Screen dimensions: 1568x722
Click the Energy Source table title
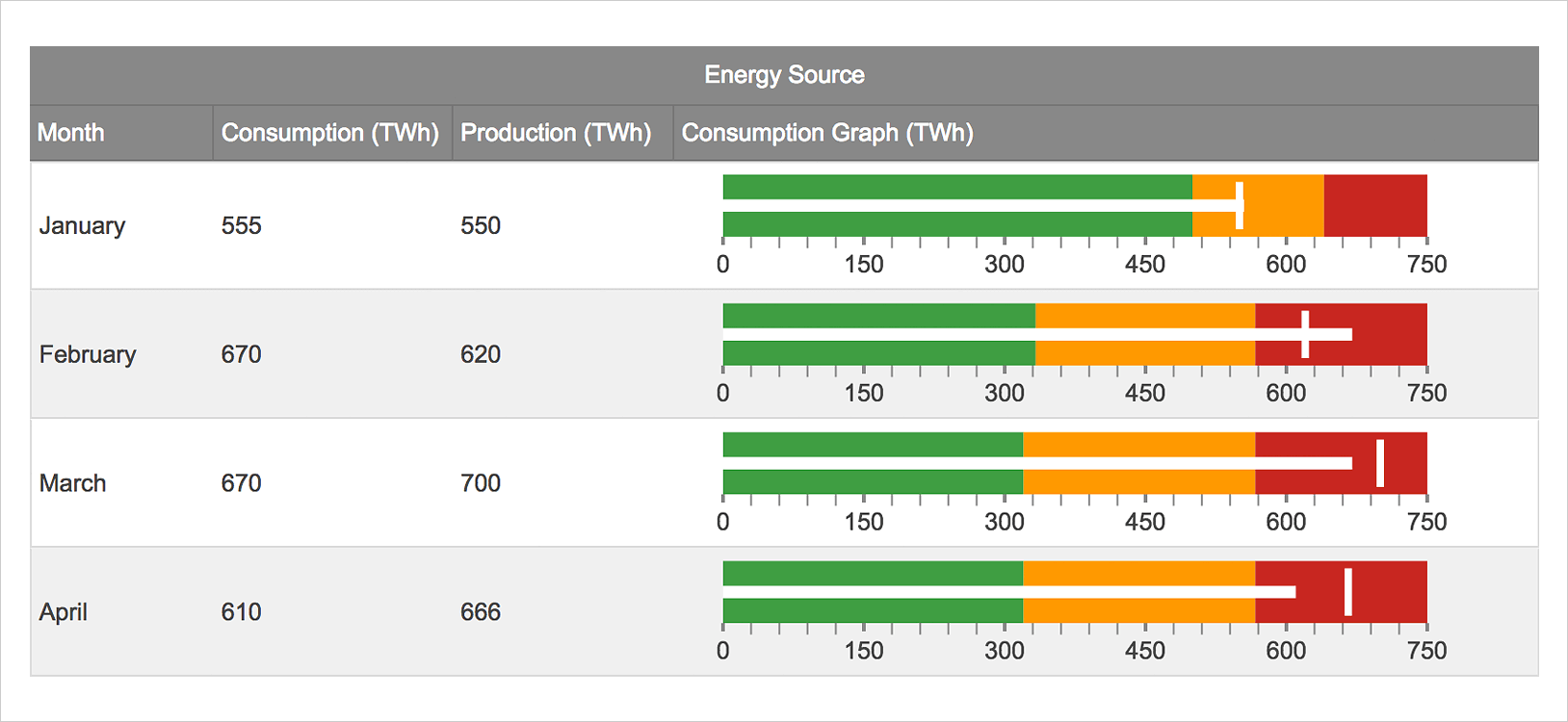pos(784,75)
